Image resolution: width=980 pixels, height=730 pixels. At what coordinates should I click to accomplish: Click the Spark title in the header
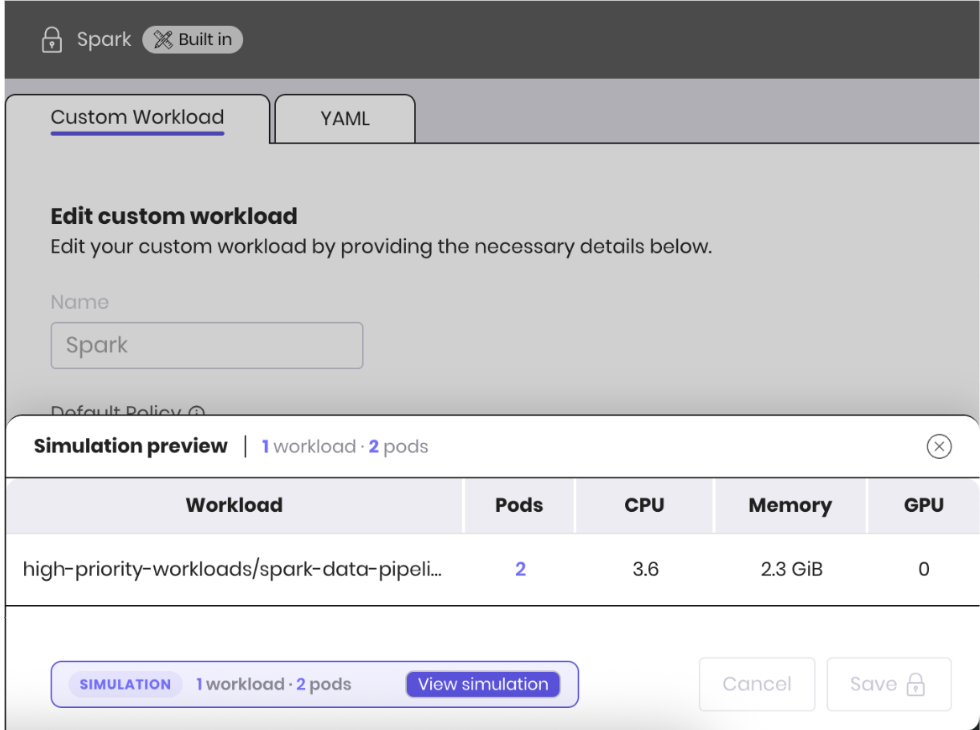(x=104, y=39)
